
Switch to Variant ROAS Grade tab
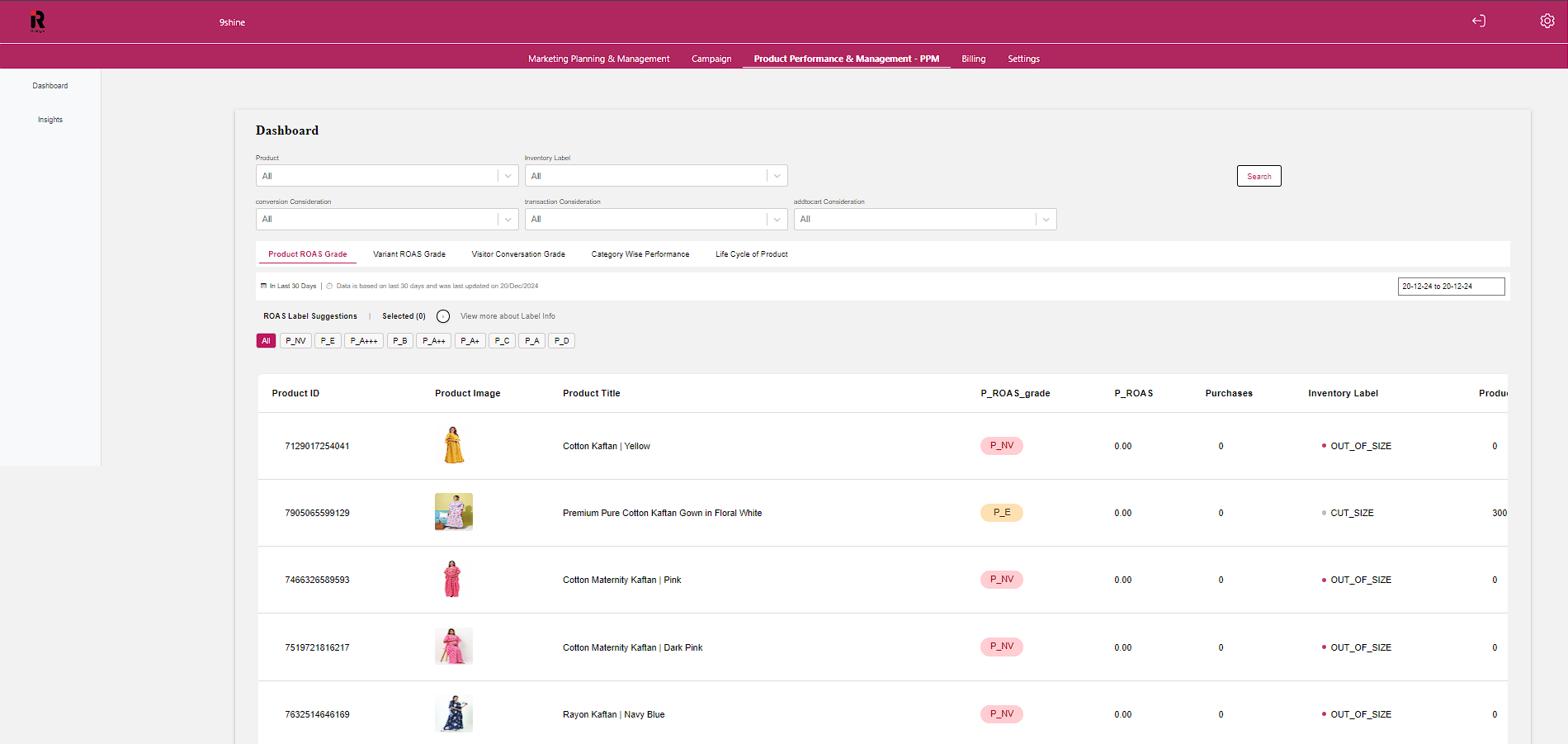(x=409, y=254)
